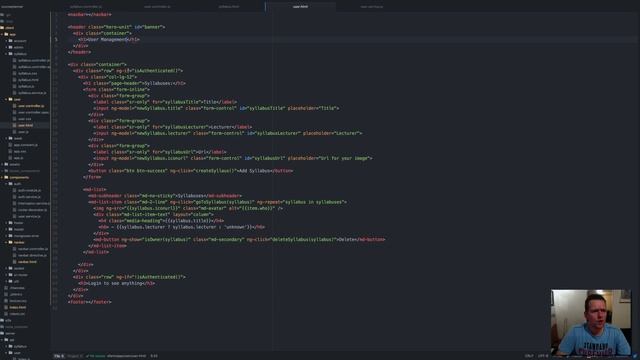The width and height of the screenshot is (640, 360).
Task: Collapse the components folder
Action: pyautogui.click(x=2, y=178)
